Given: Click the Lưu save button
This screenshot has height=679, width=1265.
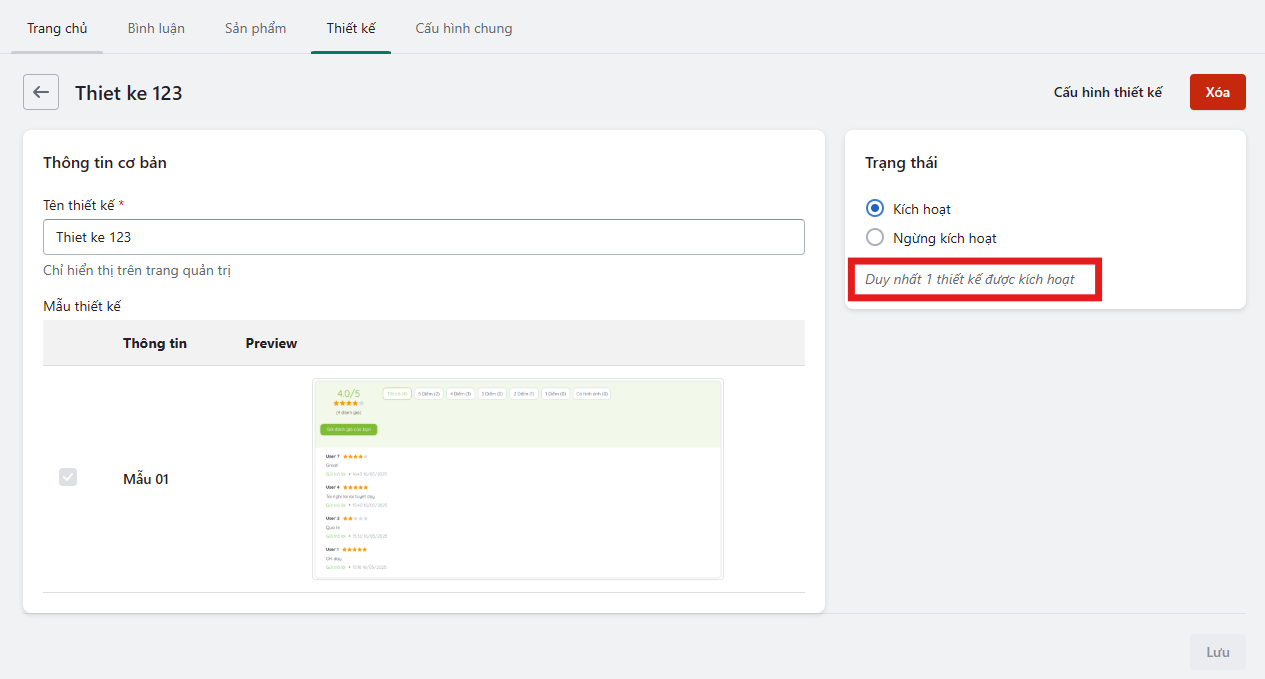Looking at the screenshot, I should point(1217,652).
